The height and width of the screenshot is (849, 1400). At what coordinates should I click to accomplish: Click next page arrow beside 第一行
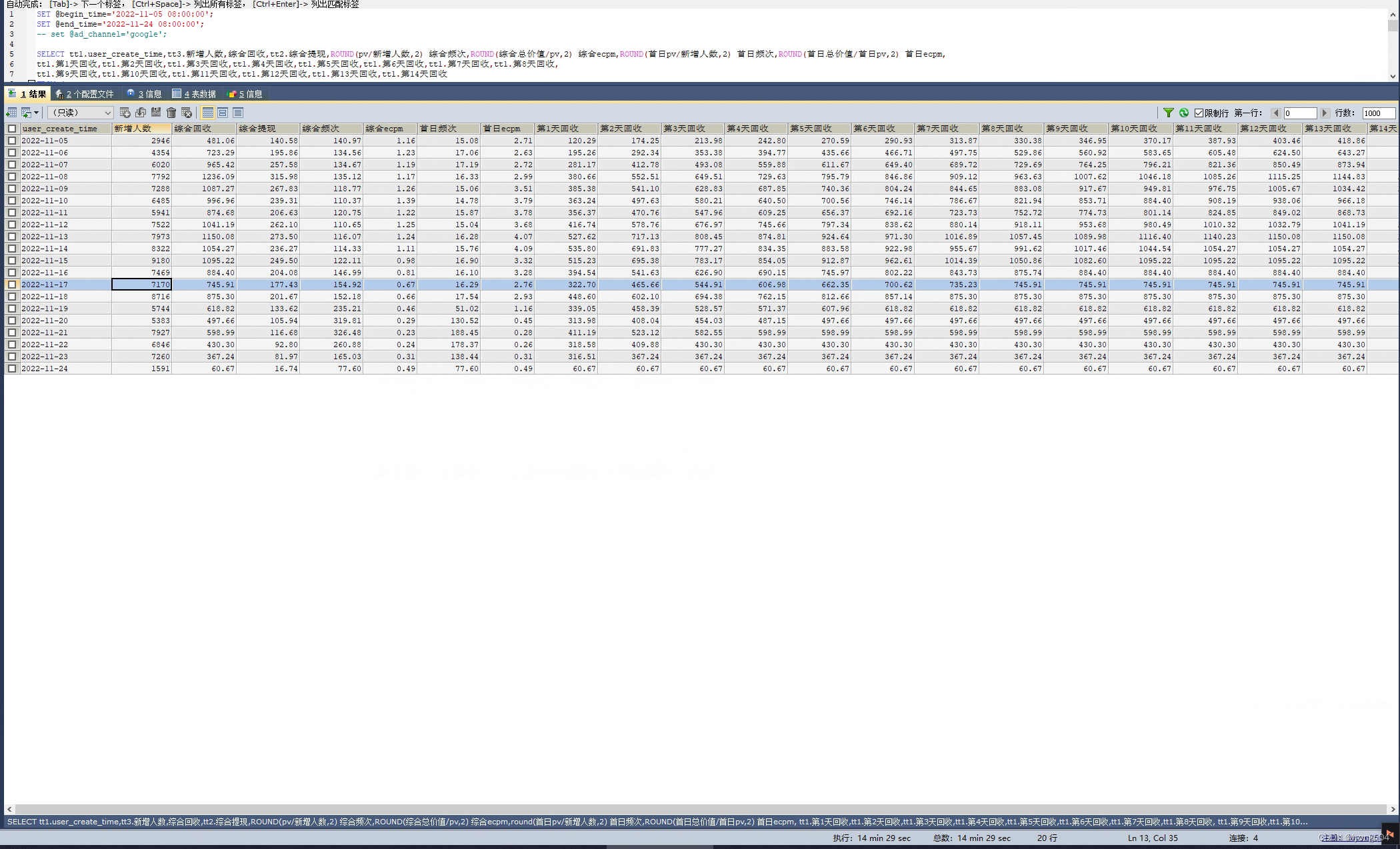click(1325, 113)
